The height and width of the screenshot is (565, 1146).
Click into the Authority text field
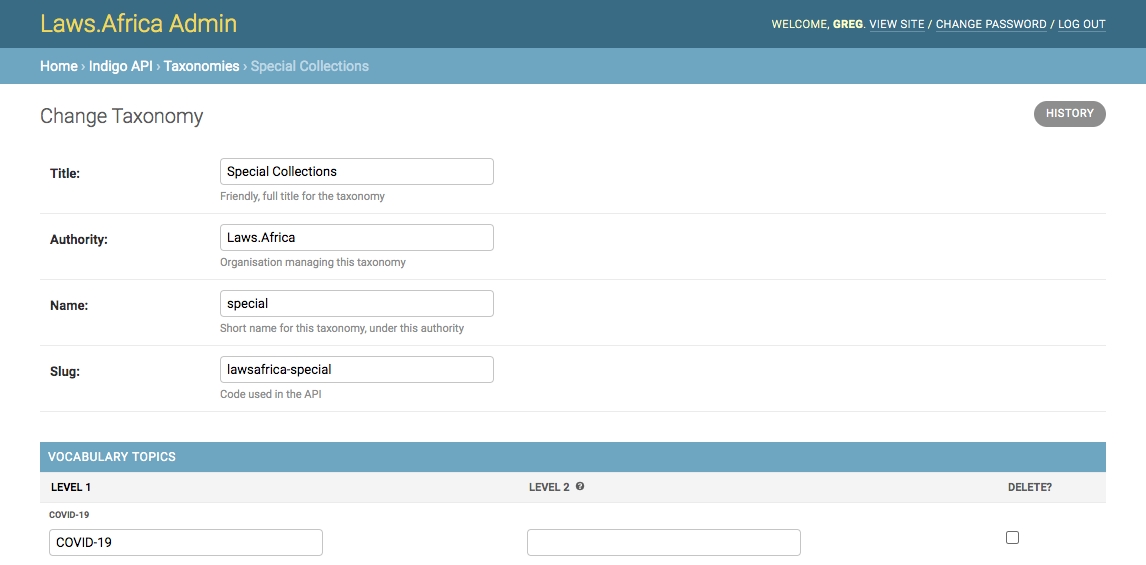coord(356,238)
